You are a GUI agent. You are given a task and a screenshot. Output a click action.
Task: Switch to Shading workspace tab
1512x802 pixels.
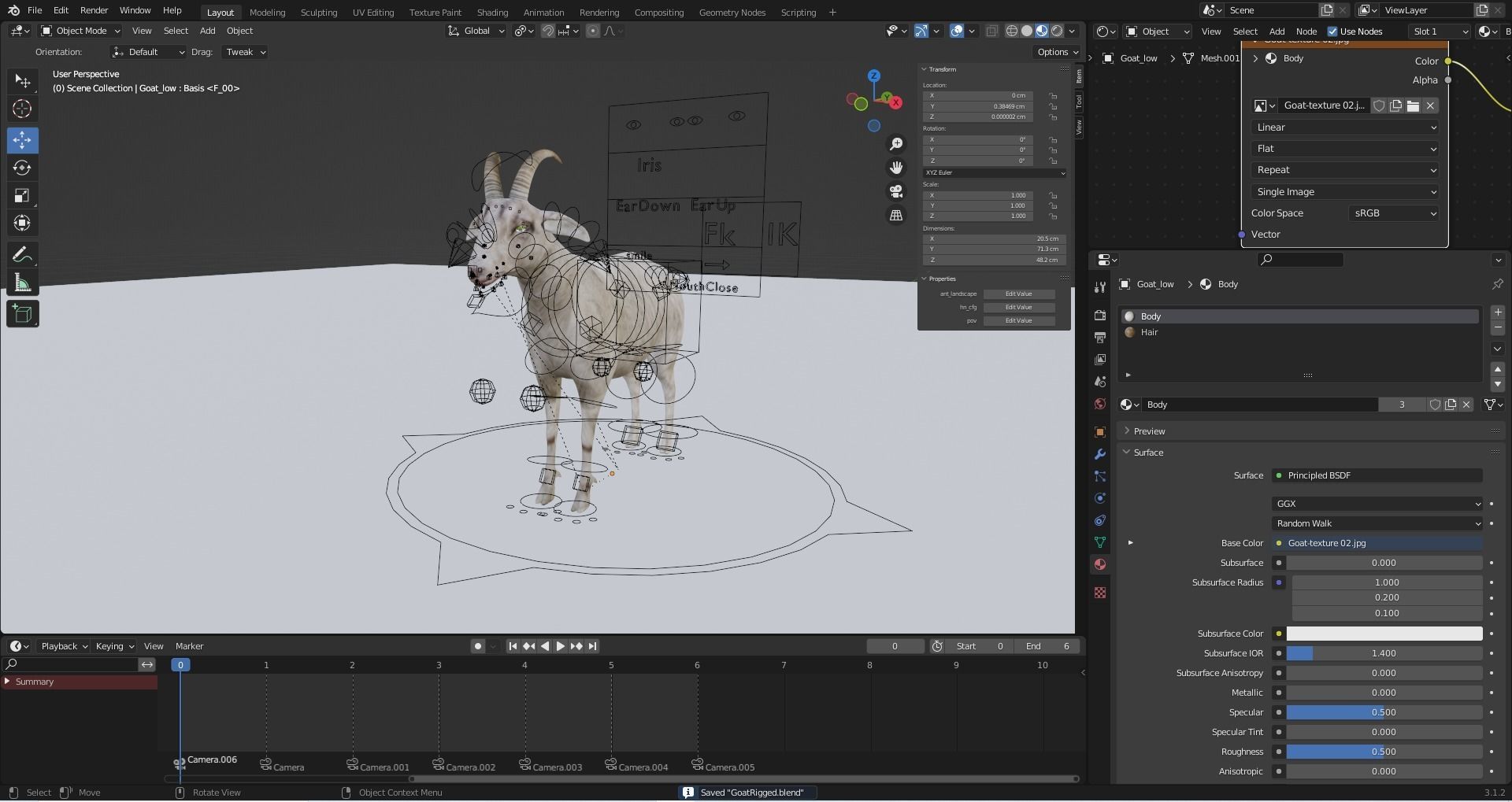click(x=492, y=12)
